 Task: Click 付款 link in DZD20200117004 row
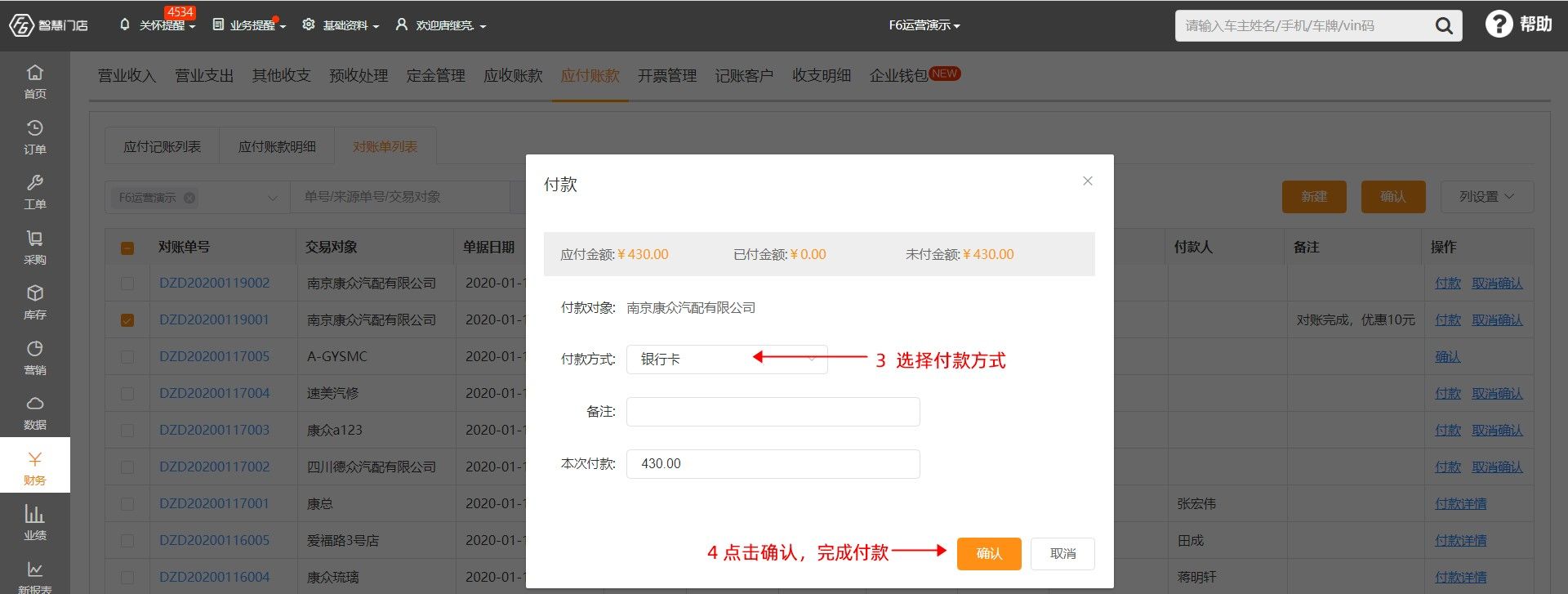tap(1448, 394)
